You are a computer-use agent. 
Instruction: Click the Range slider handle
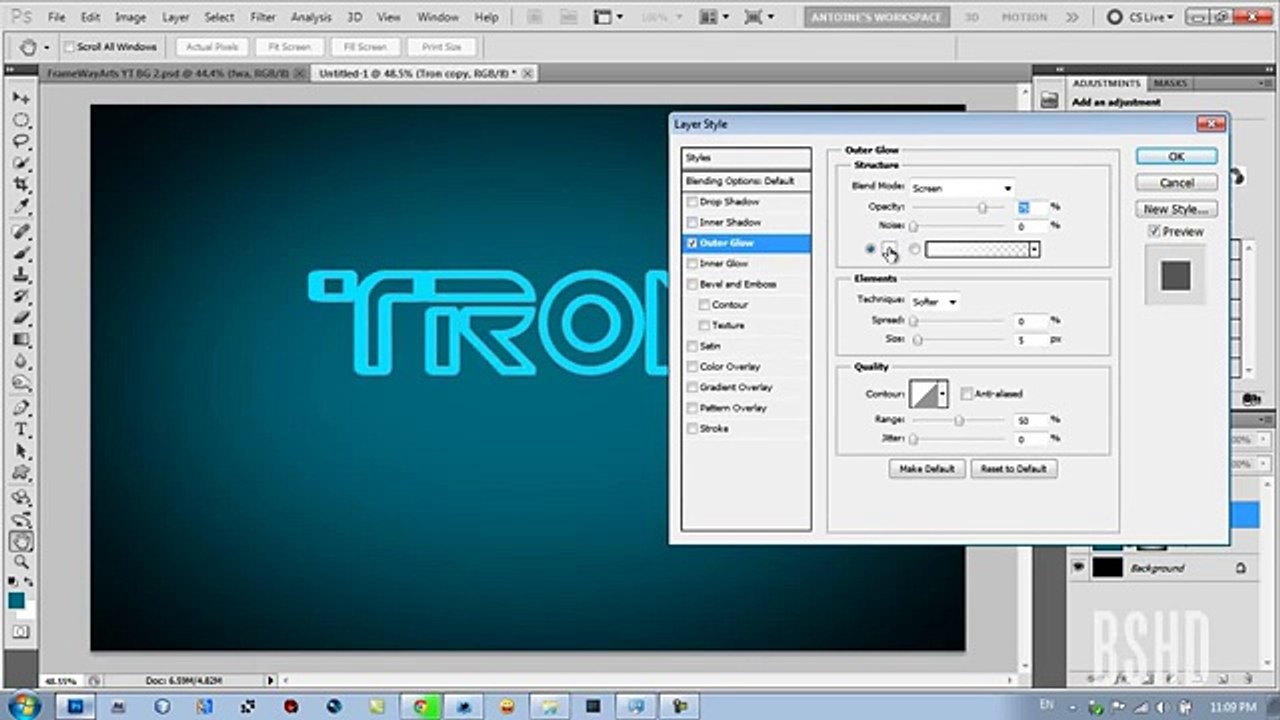(958, 421)
